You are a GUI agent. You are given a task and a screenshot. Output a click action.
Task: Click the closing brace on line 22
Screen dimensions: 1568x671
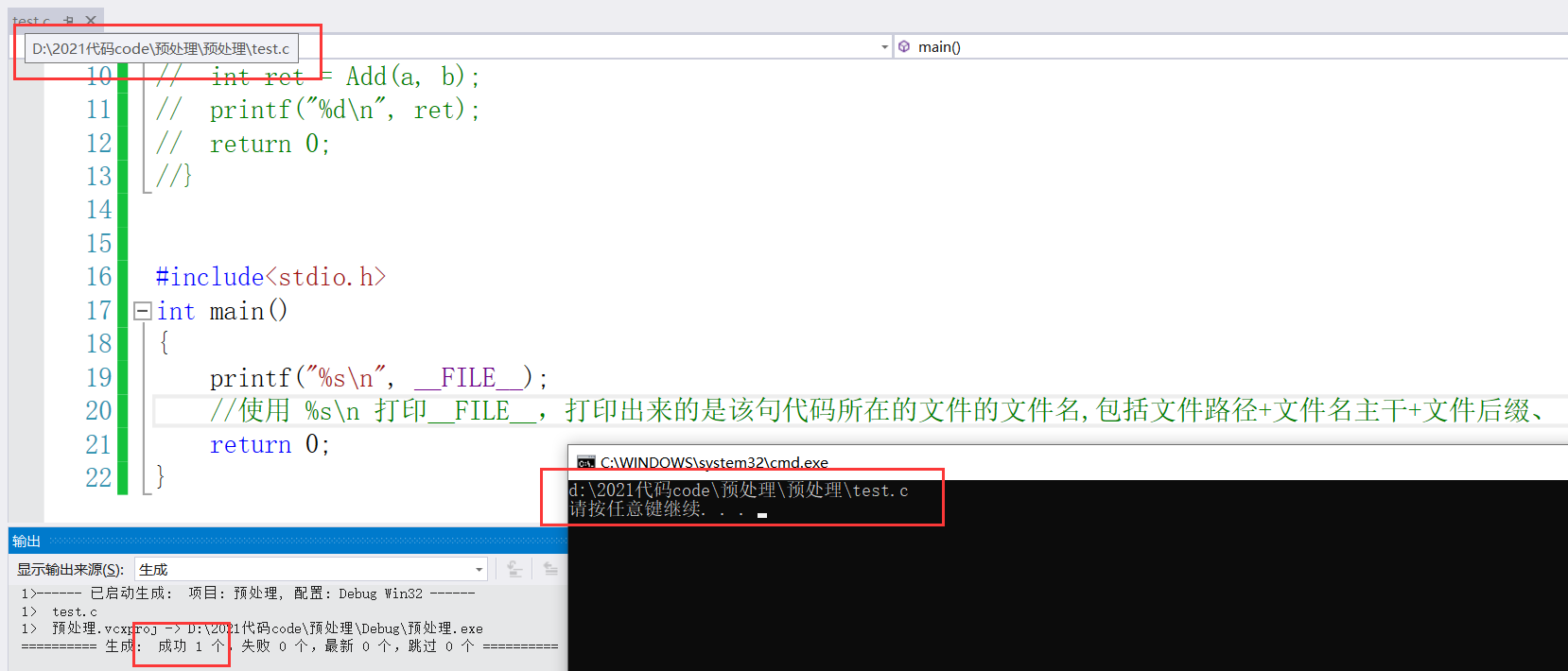pos(160,477)
